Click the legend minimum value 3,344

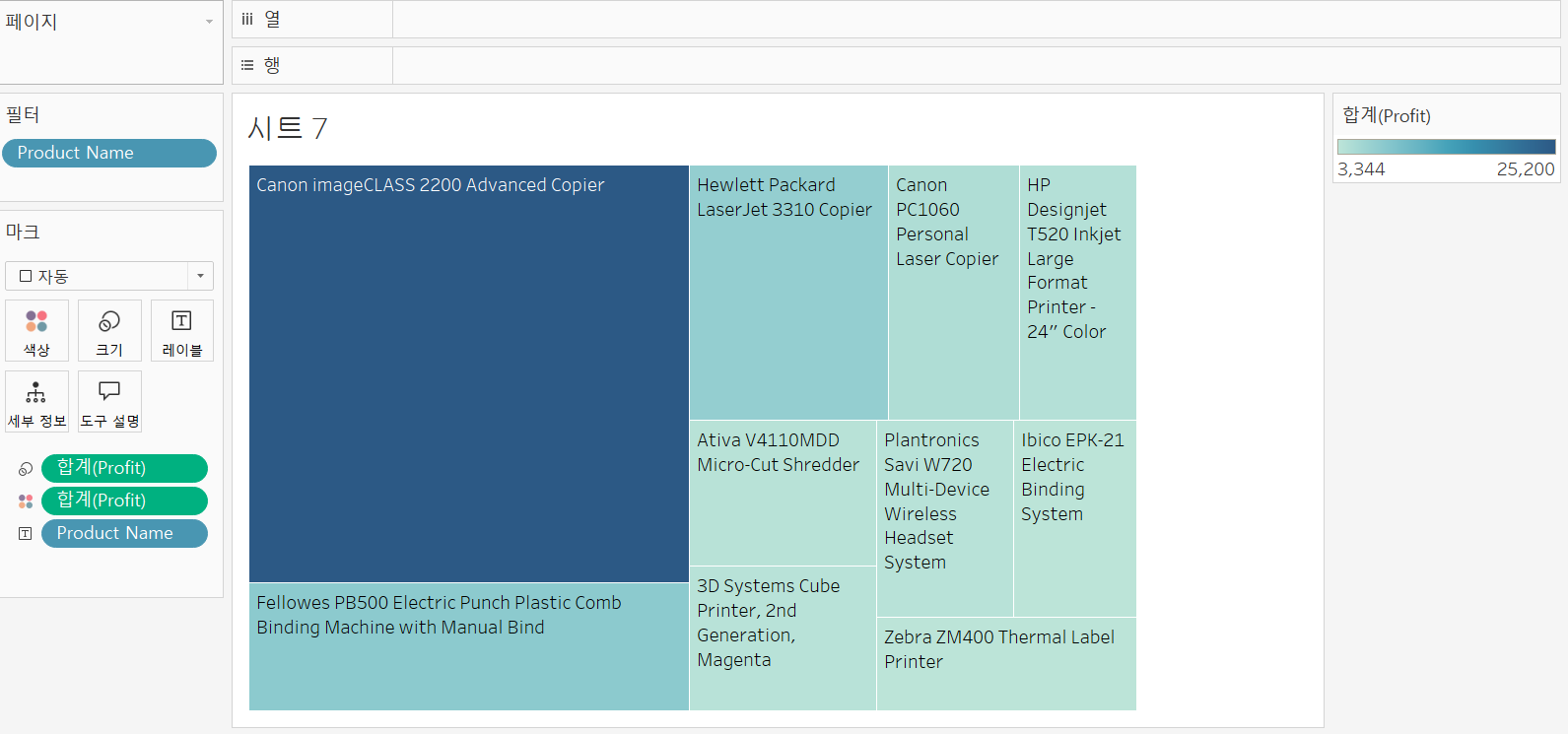[x=1361, y=169]
